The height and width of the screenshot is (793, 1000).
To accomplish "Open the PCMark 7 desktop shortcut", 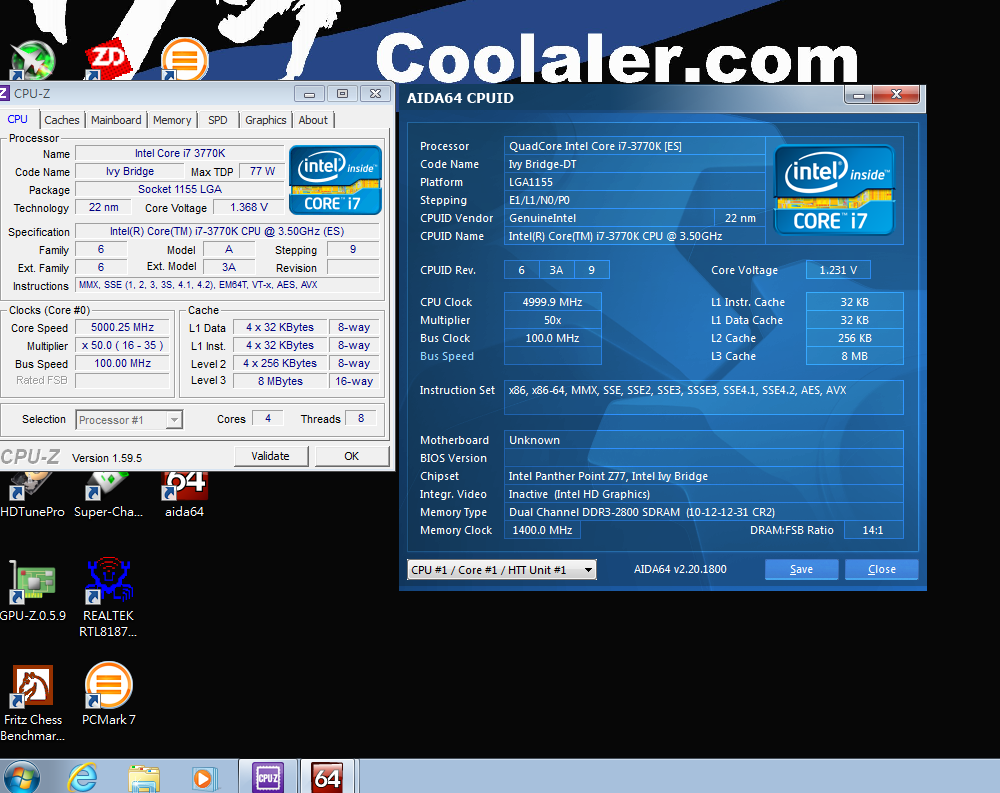I will point(108,695).
